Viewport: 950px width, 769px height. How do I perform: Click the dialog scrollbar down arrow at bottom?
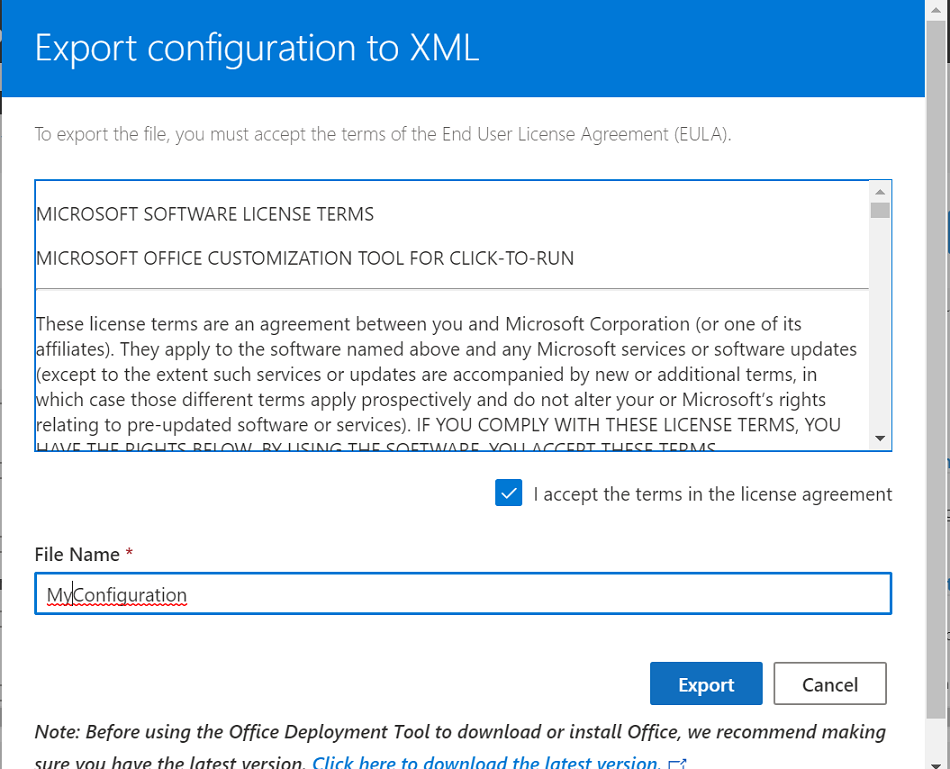[x=937, y=761]
